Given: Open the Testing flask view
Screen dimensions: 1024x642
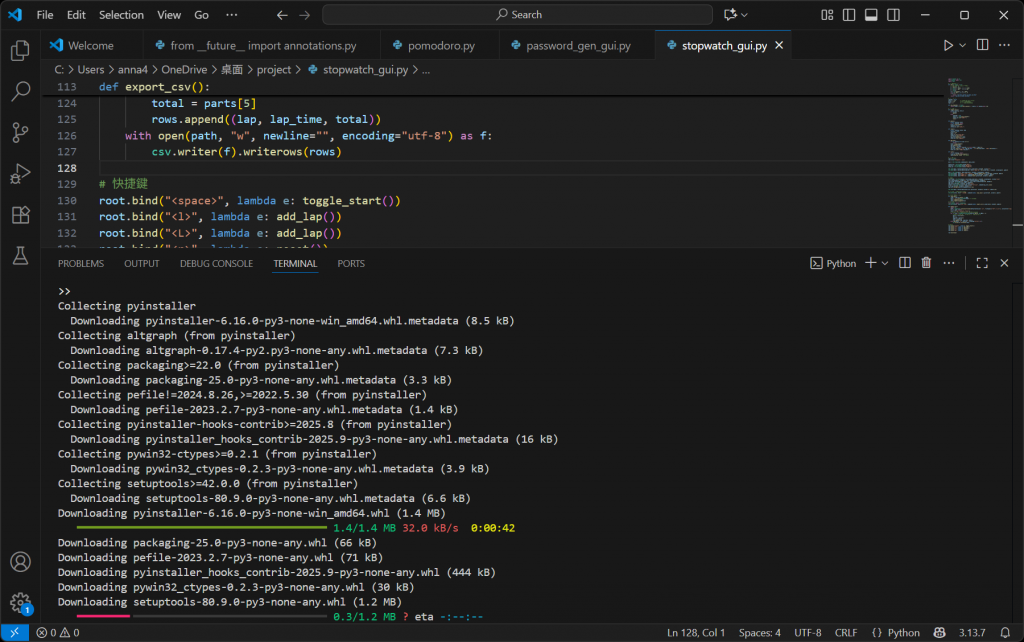Looking at the screenshot, I should pyautogui.click(x=20, y=256).
